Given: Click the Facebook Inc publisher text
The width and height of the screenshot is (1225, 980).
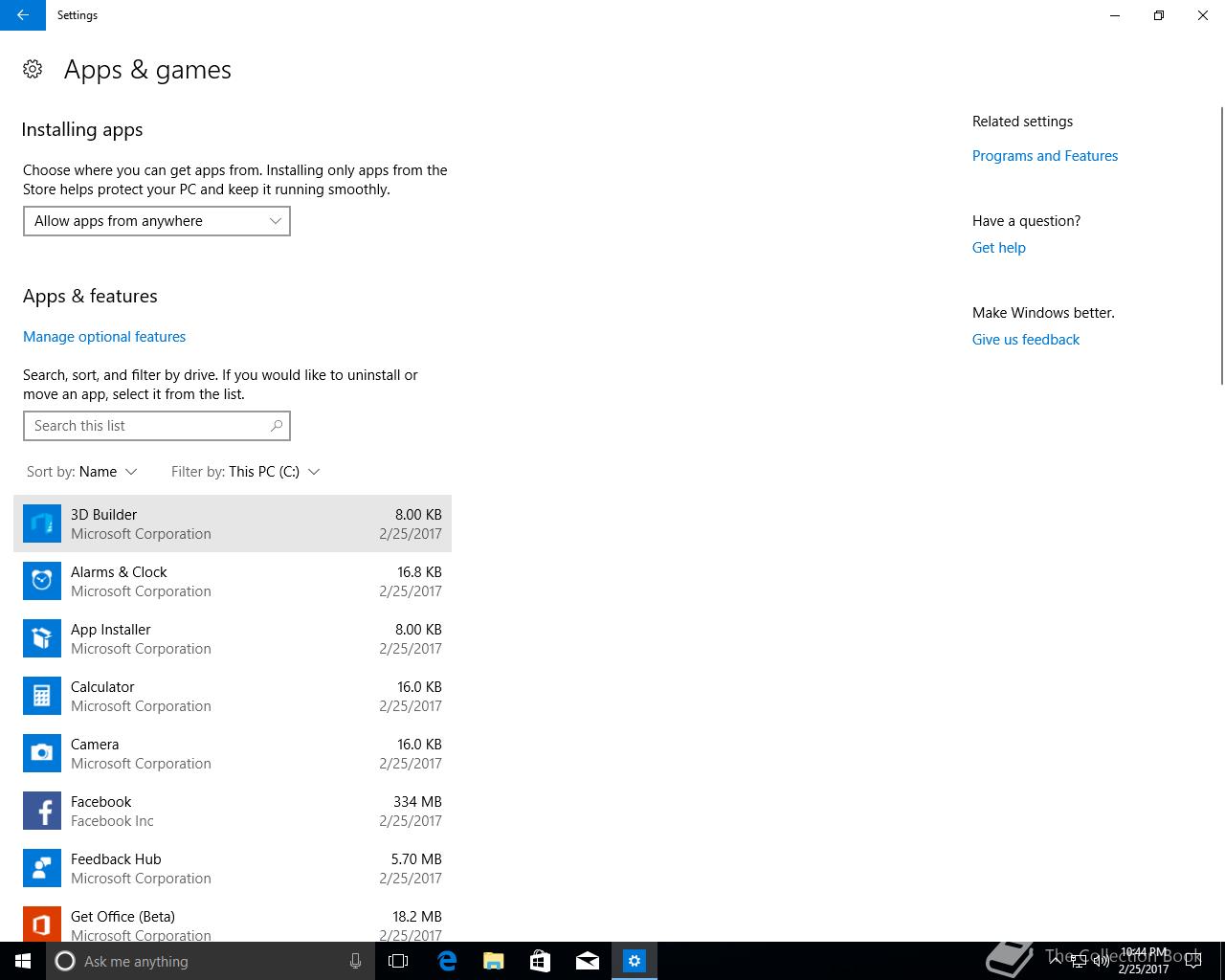Looking at the screenshot, I should point(112,821).
